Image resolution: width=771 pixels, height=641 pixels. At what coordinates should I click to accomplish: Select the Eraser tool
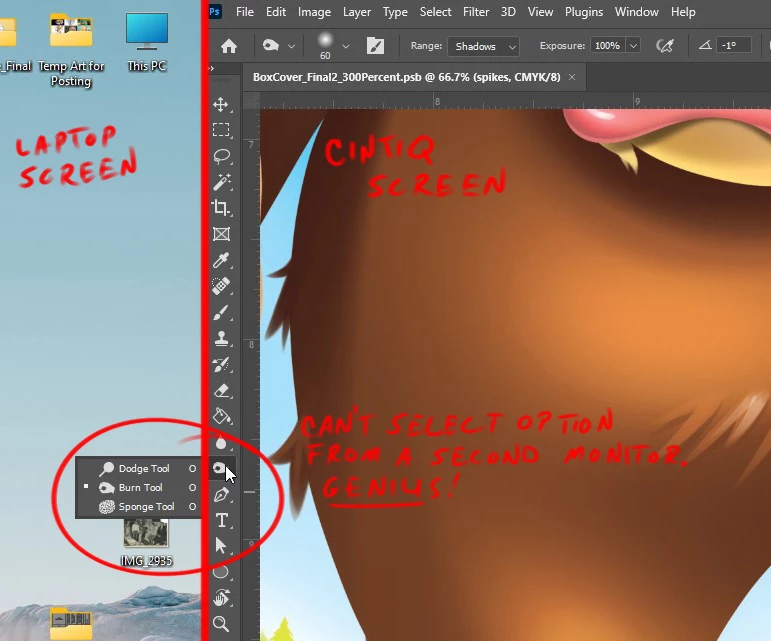[221, 391]
